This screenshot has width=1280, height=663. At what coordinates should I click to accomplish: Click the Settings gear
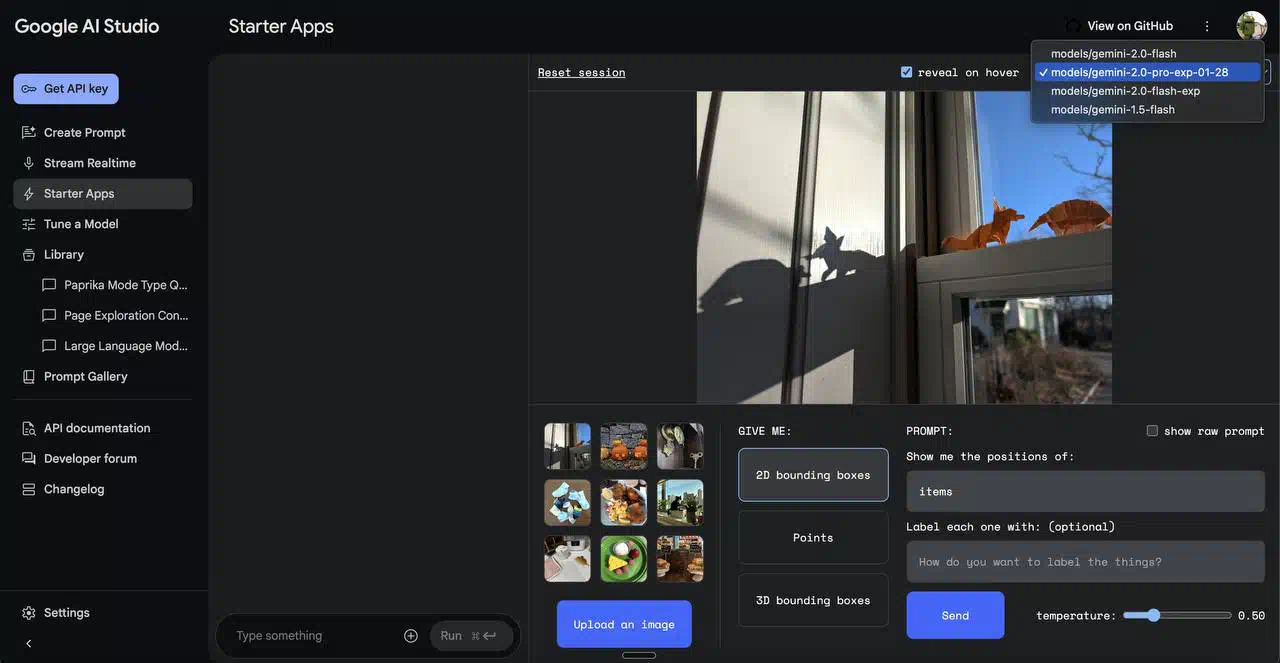(29, 613)
